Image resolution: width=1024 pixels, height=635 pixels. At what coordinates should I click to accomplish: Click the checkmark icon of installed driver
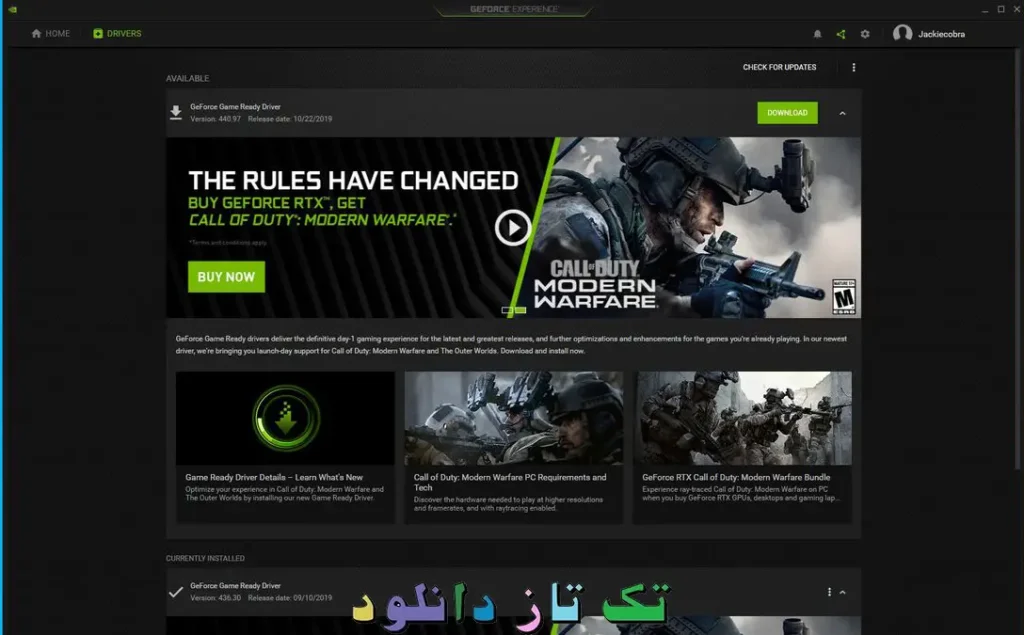tap(176, 593)
